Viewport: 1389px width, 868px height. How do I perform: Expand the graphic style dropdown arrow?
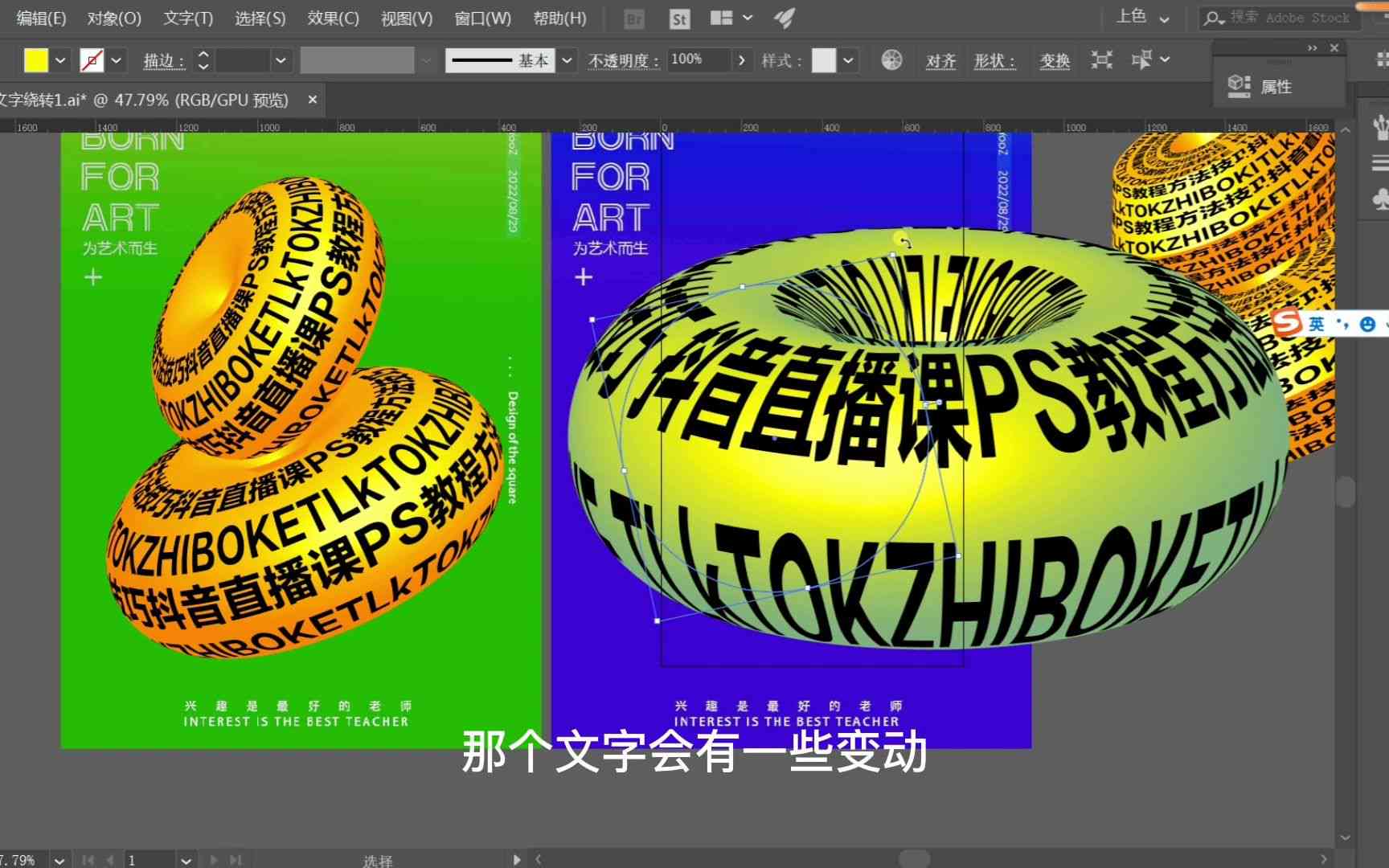(x=848, y=60)
